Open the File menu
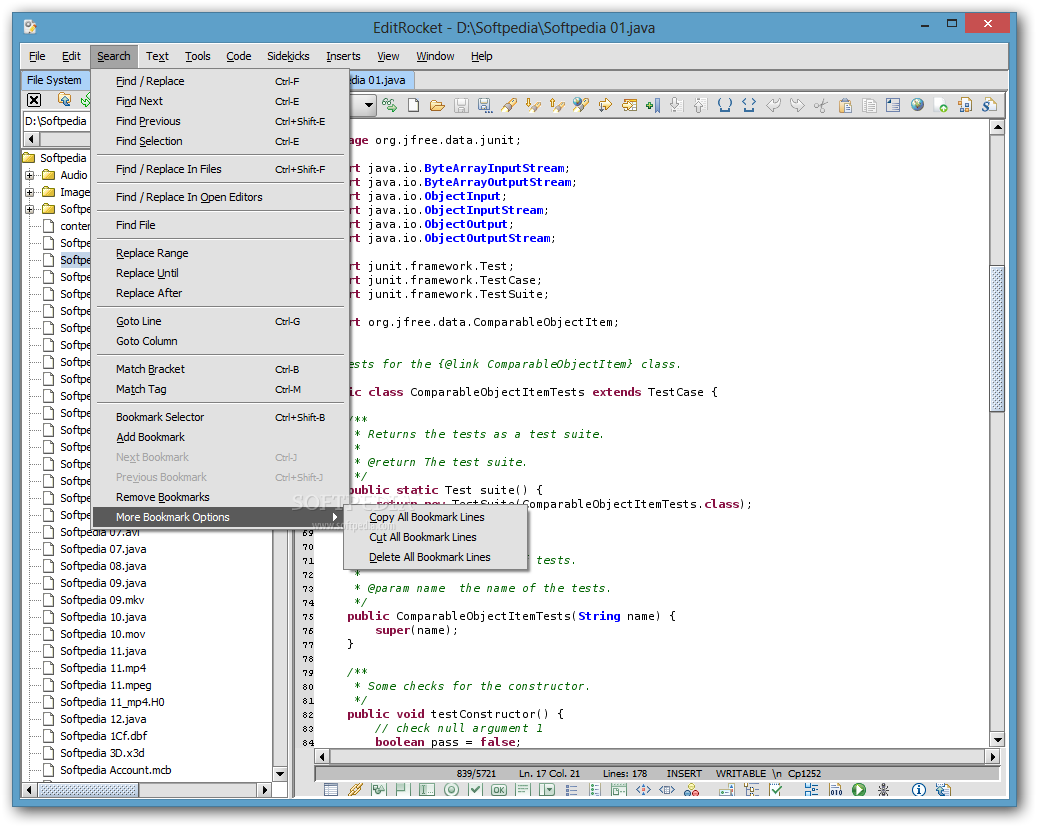 [37, 56]
